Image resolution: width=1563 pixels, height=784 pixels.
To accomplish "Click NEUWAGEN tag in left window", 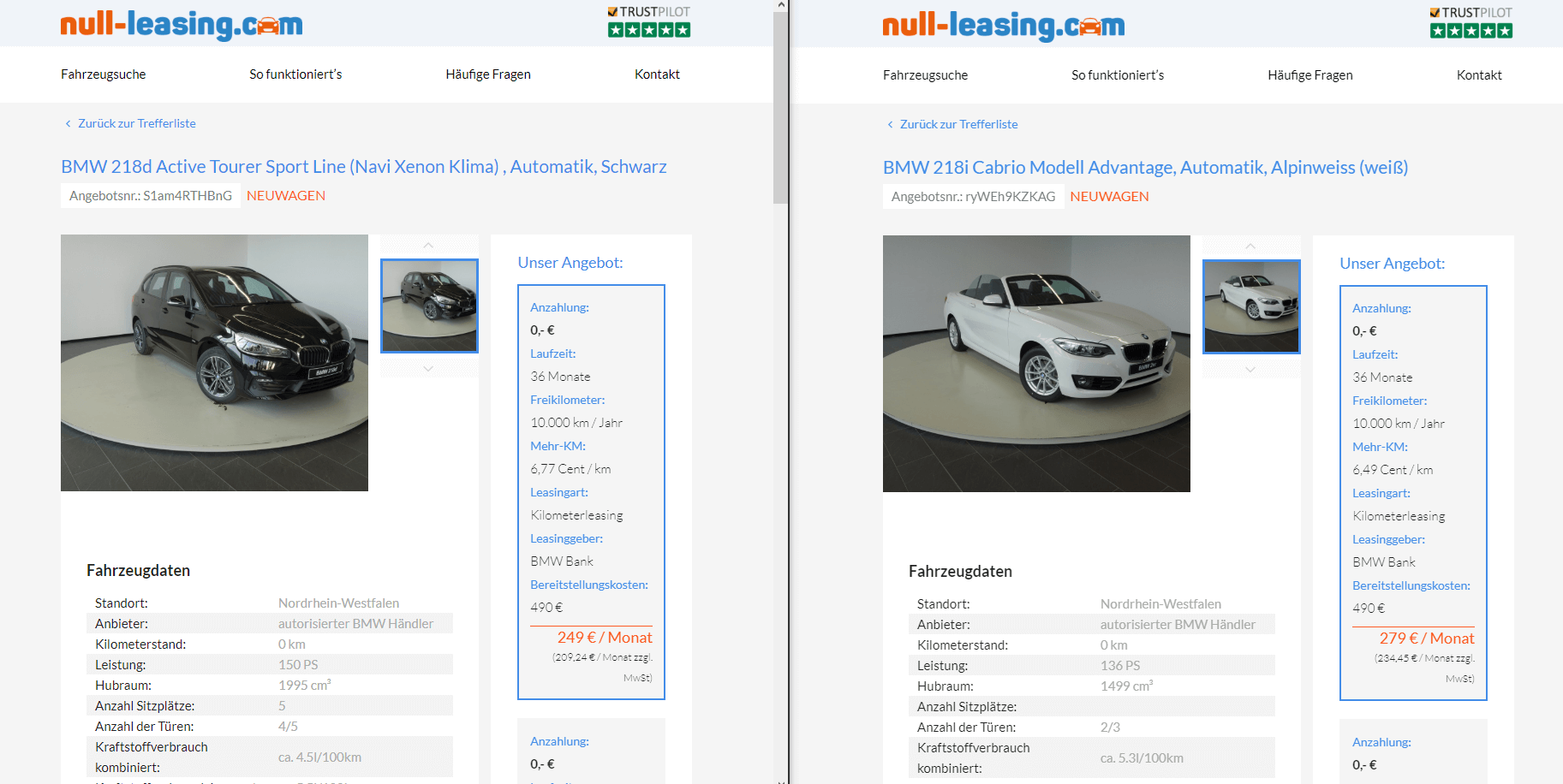I will pyautogui.click(x=286, y=196).
